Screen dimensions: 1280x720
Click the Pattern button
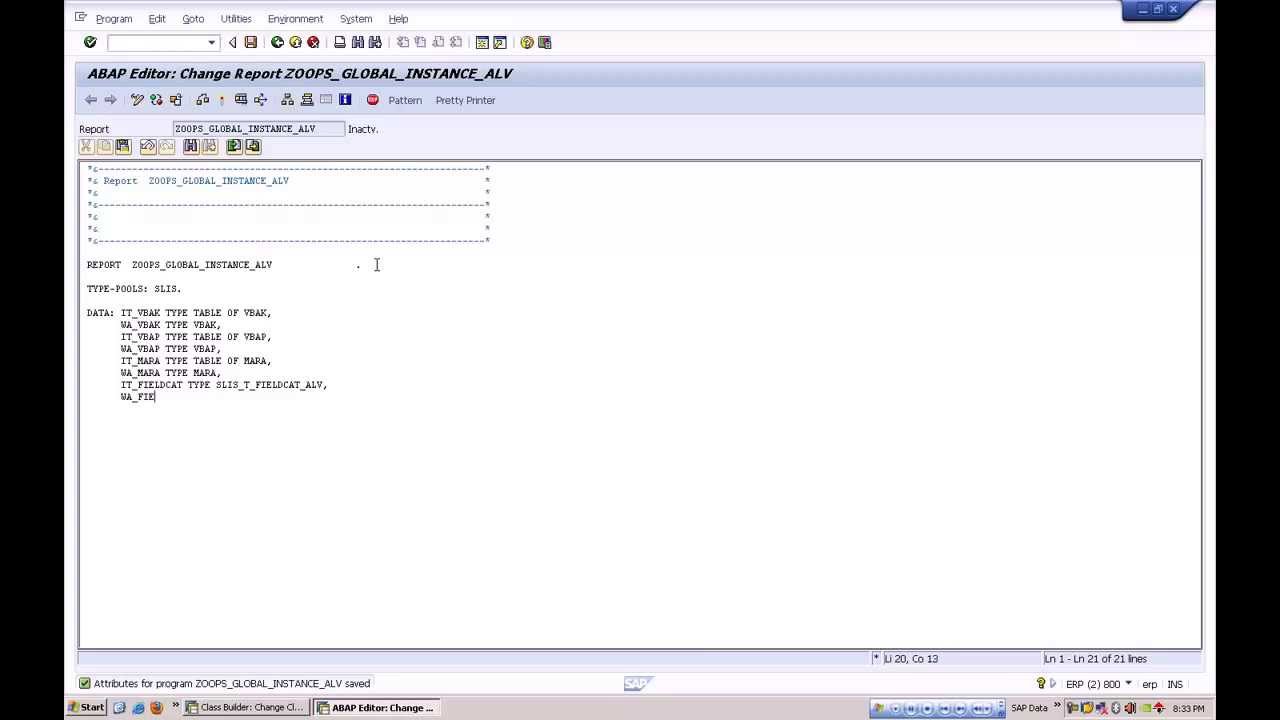405,100
